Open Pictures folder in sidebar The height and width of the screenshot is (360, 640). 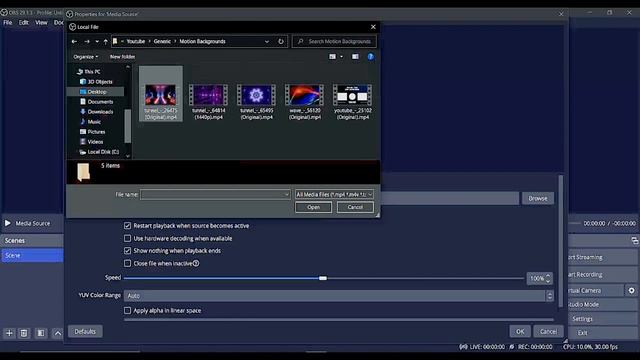coord(93,132)
